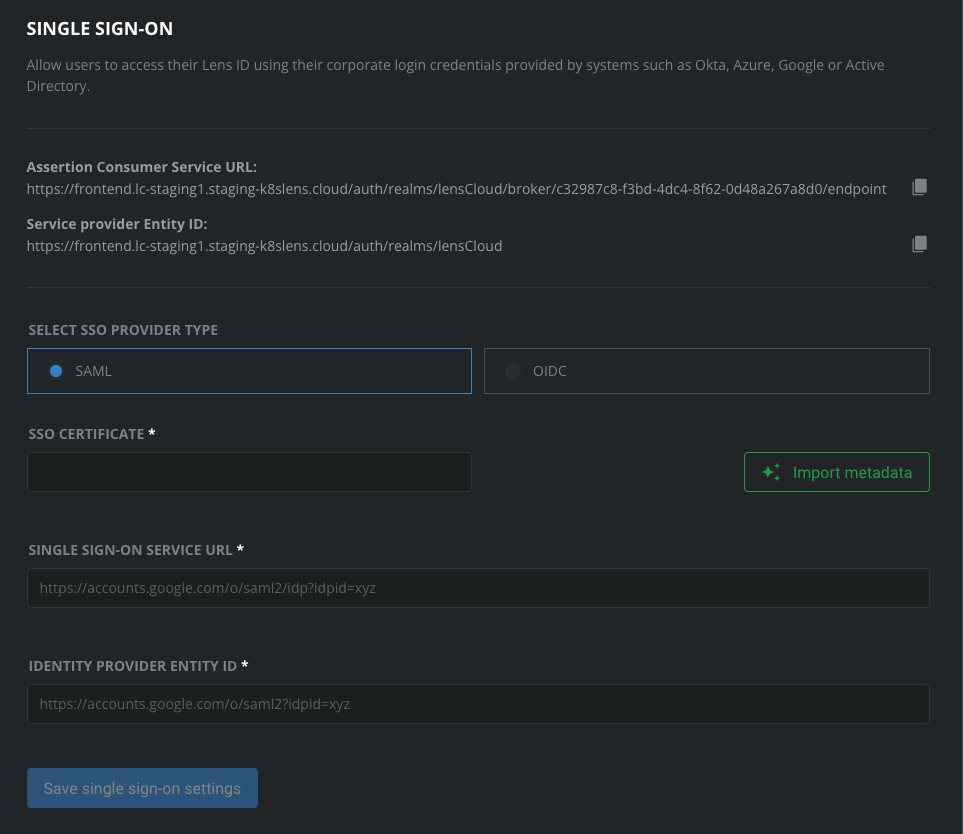The height and width of the screenshot is (834, 963).
Task: Click the SINGLE SIGN-ON SERVICE URL label
Action: [x=131, y=550]
